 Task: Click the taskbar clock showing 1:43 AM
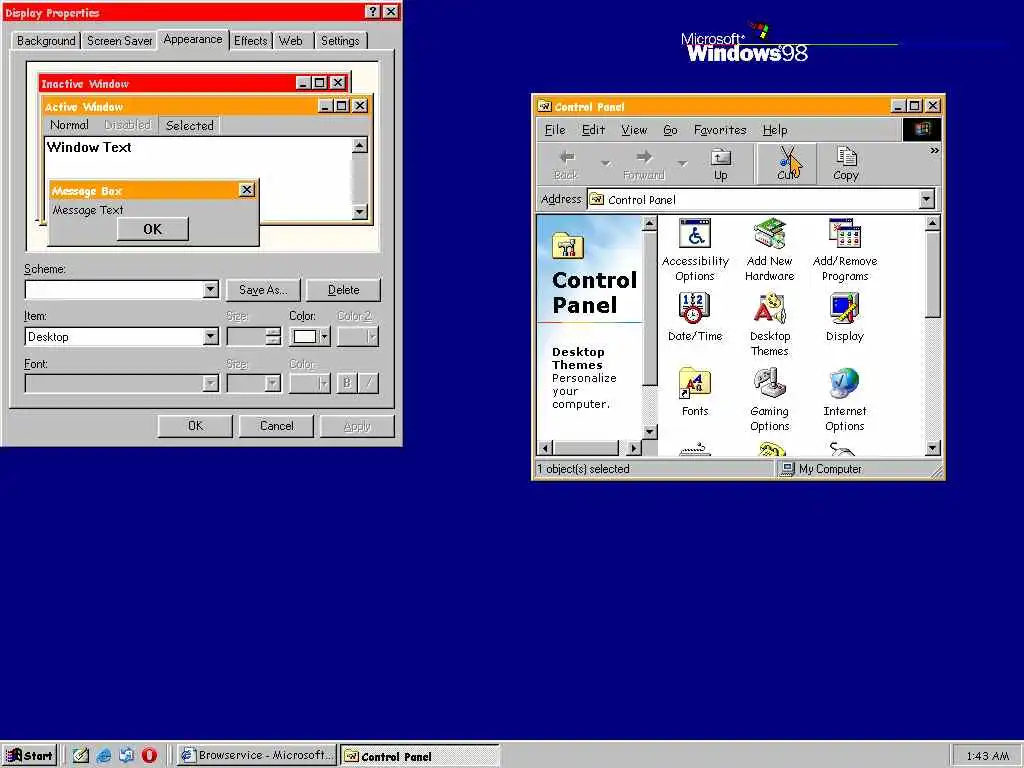987,756
